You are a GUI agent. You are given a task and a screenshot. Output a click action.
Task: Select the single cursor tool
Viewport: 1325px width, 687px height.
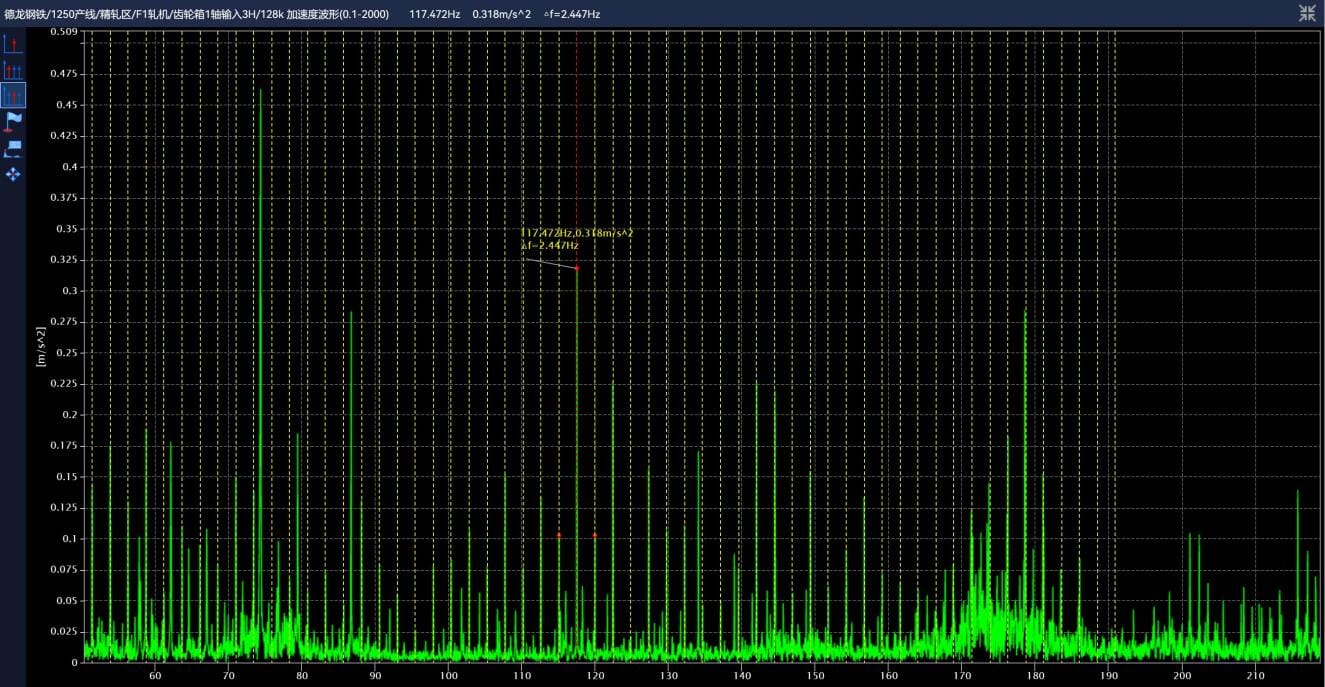point(12,44)
